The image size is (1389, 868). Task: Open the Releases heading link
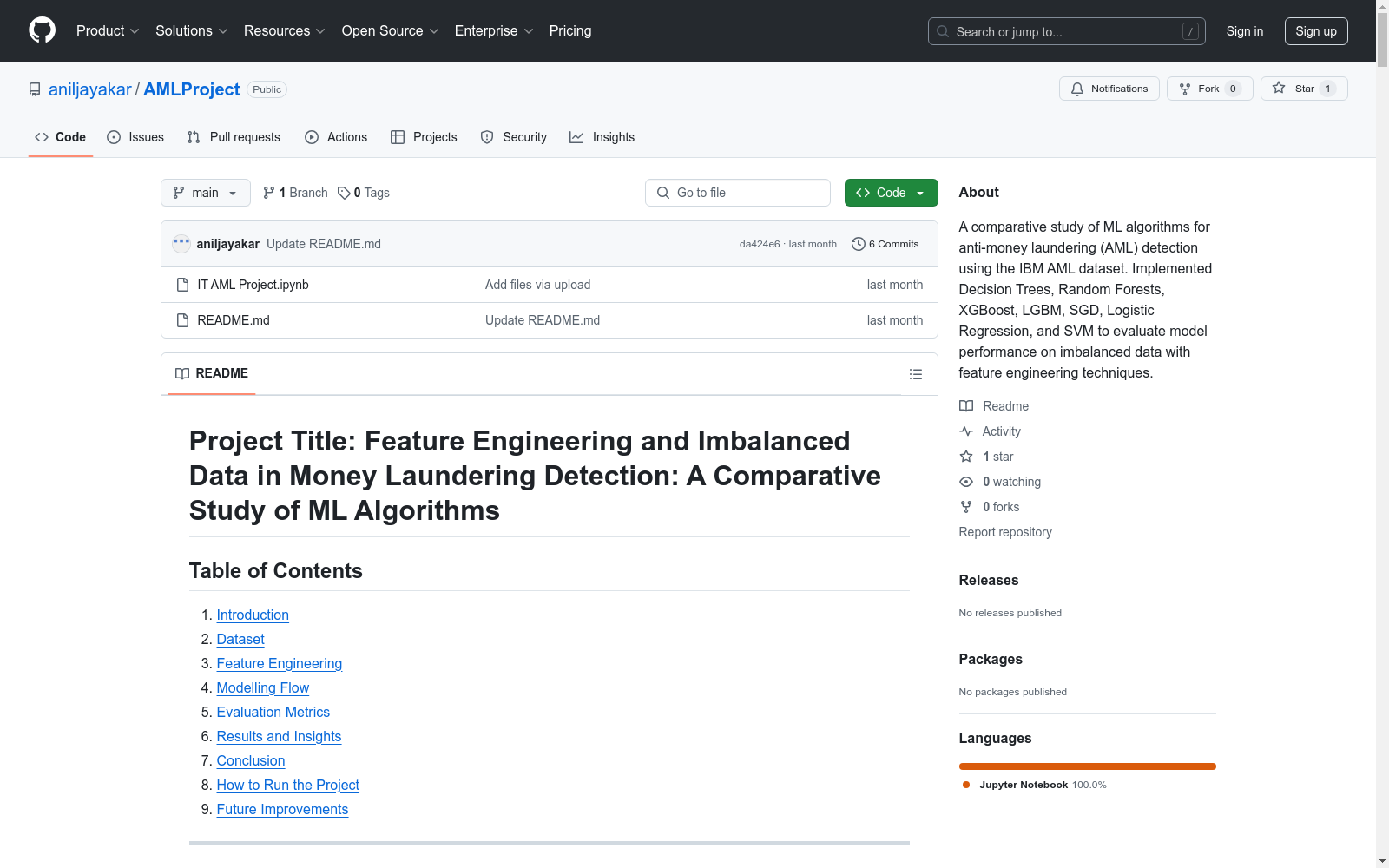pyautogui.click(x=989, y=580)
